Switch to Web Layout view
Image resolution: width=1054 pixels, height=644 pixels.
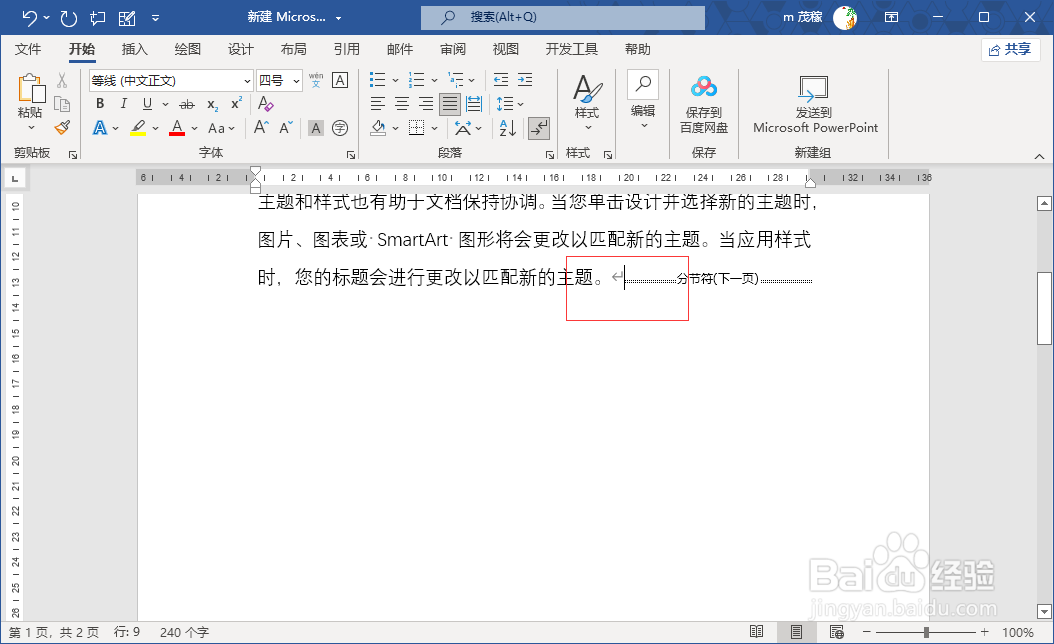(x=837, y=632)
